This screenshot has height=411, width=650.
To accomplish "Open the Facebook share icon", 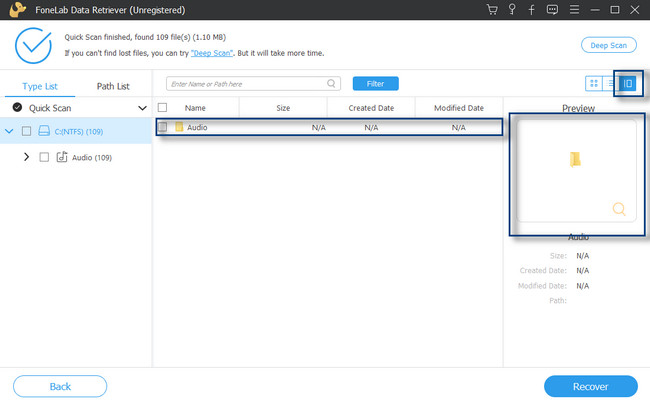I will (531, 10).
